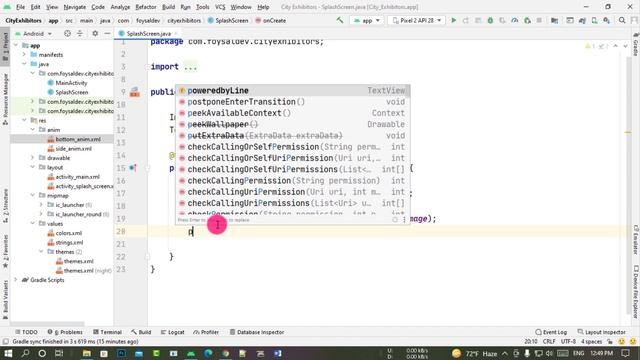Open the Gradle side panel
Screen dimensions: 640x360
[x=636, y=44]
